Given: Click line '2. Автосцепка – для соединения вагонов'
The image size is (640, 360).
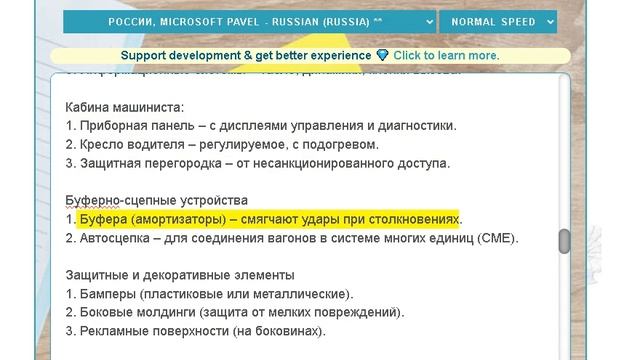Looking at the screenshot, I should [x=292, y=238].
